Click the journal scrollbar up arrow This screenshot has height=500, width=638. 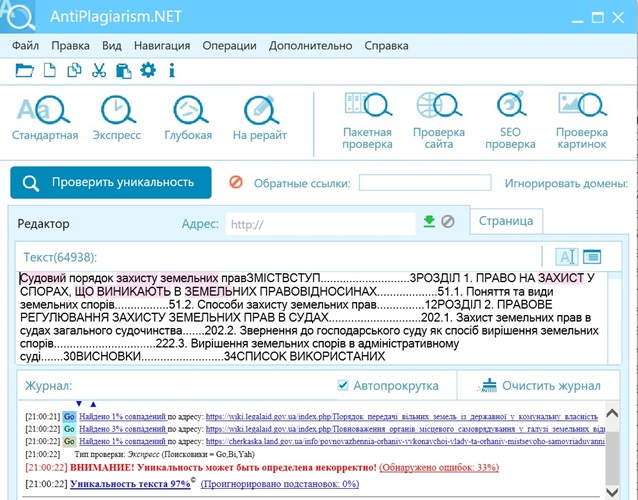coord(612,414)
